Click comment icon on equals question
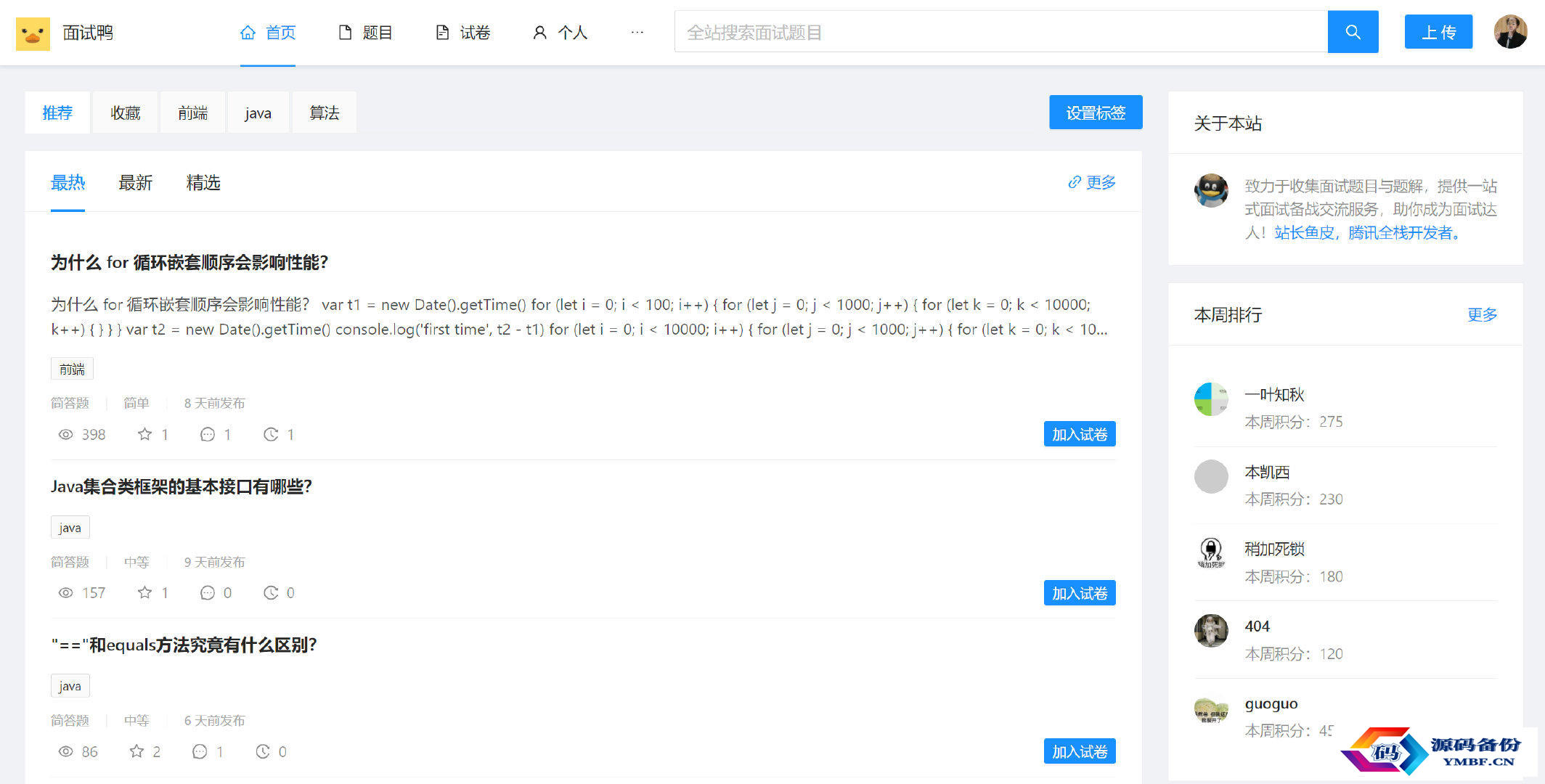The height and width of the screenshot is (784, 1545). [200, 751]
